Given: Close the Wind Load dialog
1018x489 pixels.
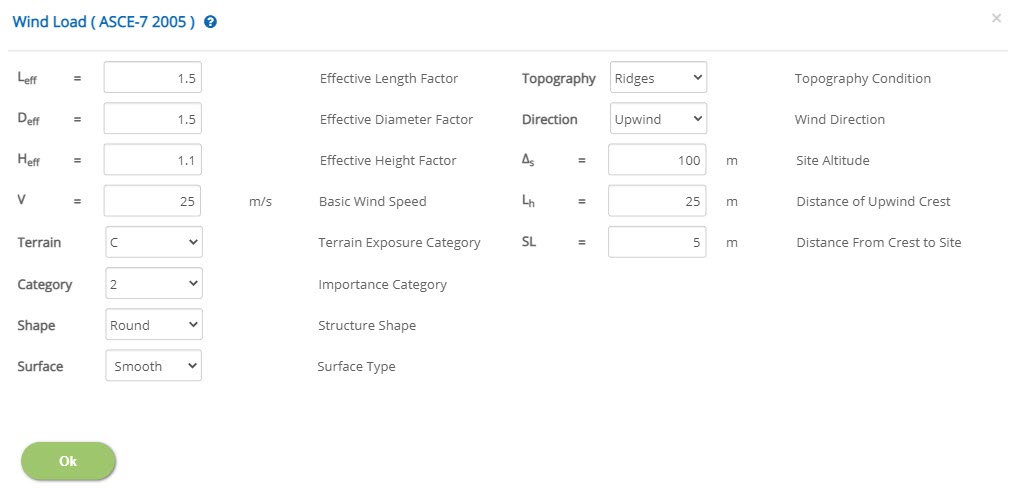Looking at the screenshot, I should tap(996, 18).
